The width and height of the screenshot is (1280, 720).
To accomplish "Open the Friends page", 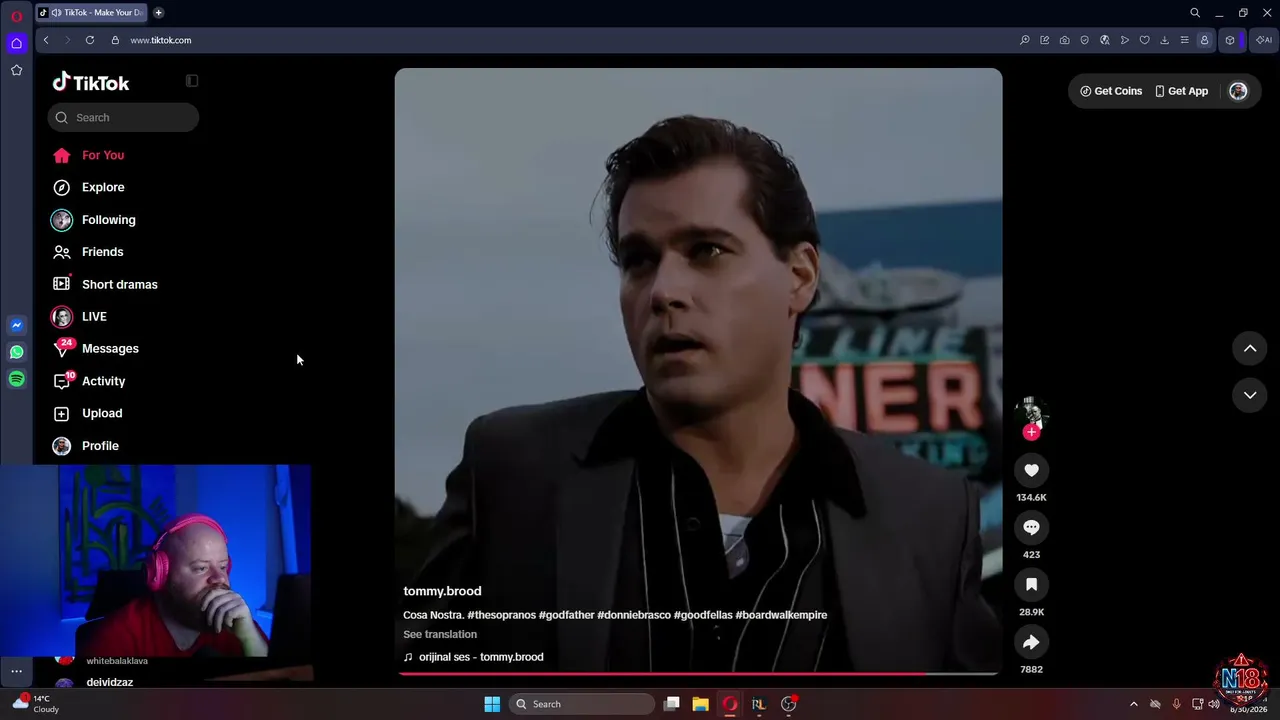I will (102, 252).
